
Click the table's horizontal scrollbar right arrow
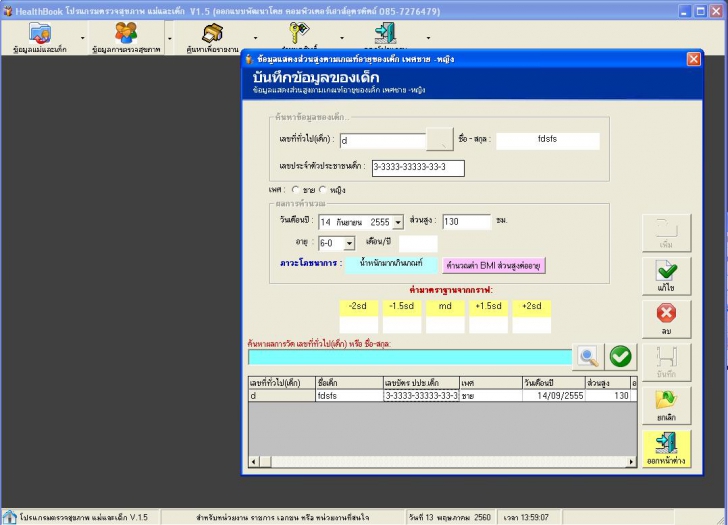click(x=632, y=461)
